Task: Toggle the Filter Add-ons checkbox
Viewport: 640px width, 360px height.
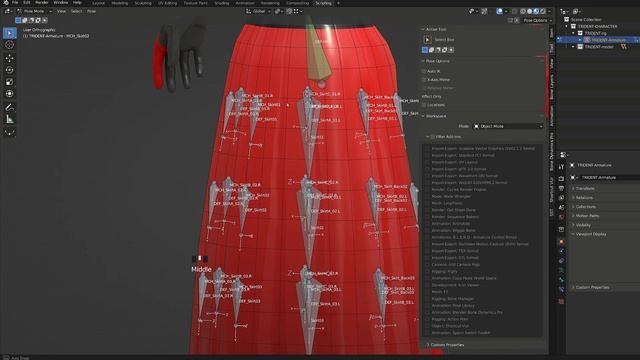Action: click(433, 137)
